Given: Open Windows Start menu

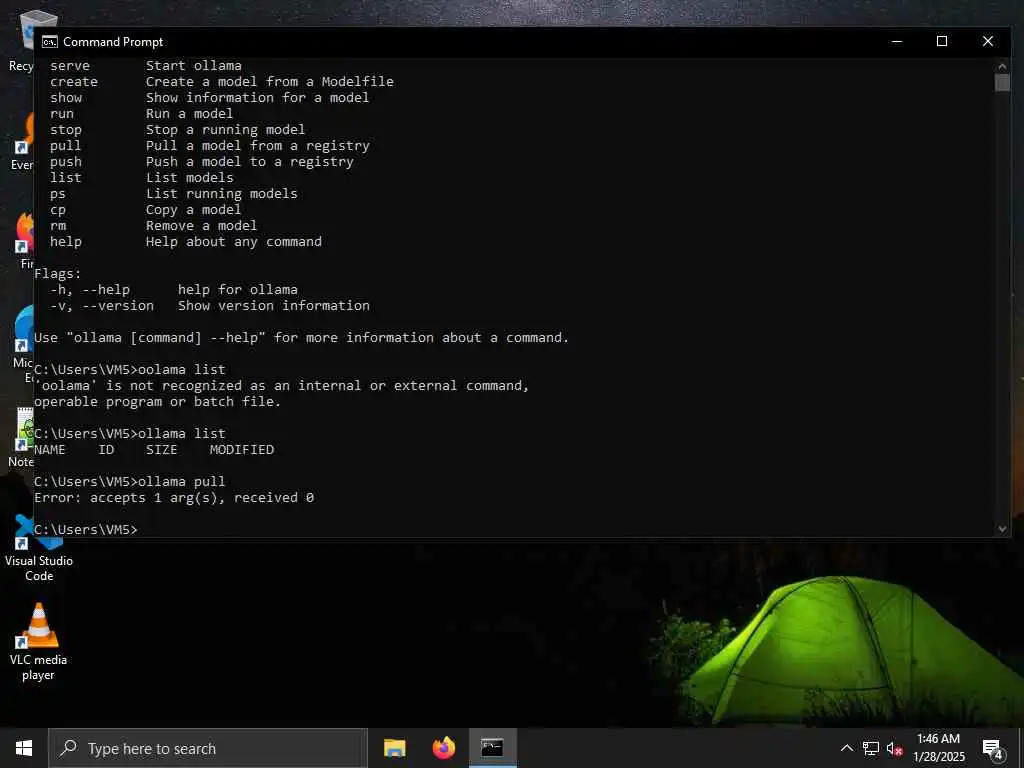Looking at the screenshot, I should pyautogui.click(x=24, y=748).
